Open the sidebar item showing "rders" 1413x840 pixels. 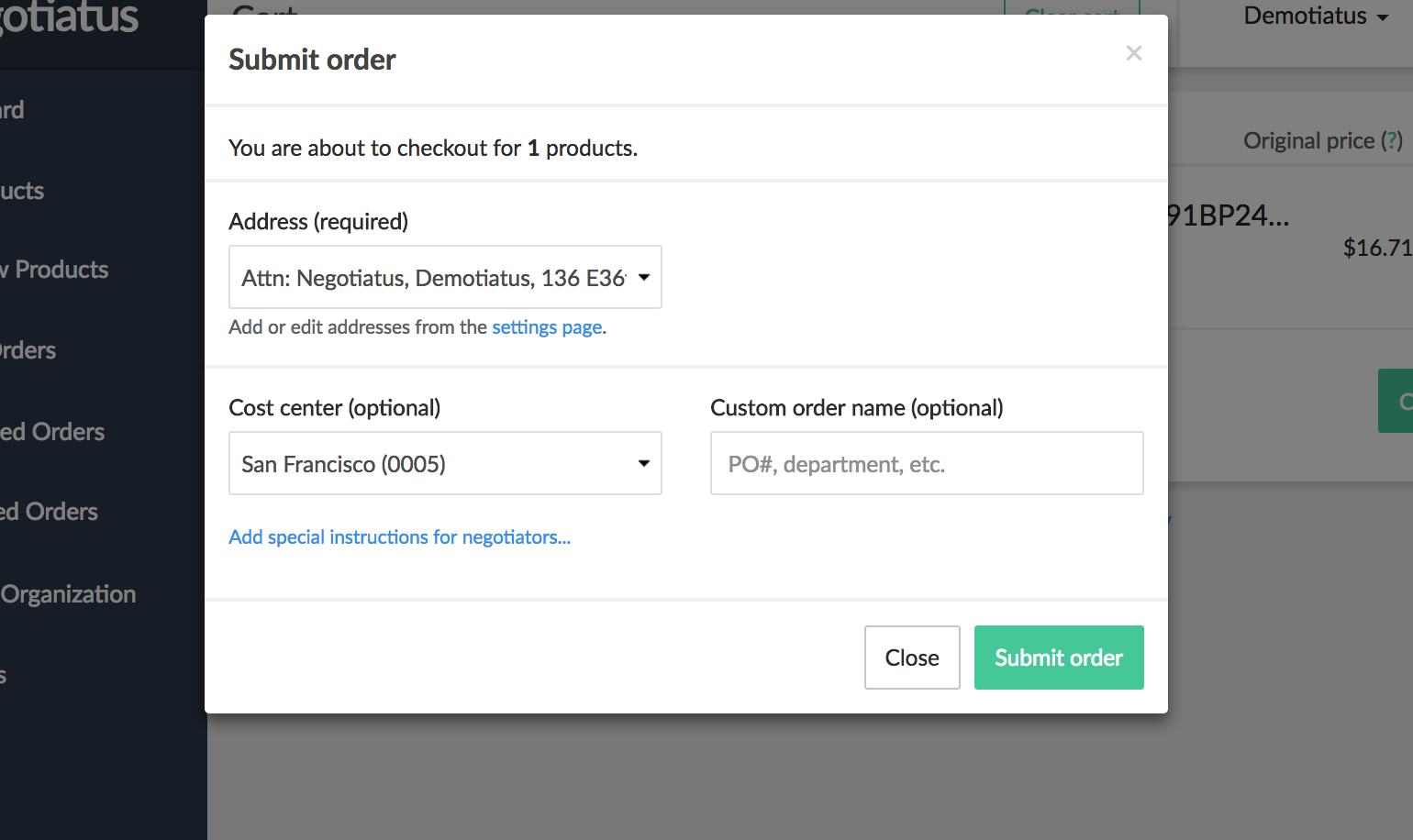point(28,350)
